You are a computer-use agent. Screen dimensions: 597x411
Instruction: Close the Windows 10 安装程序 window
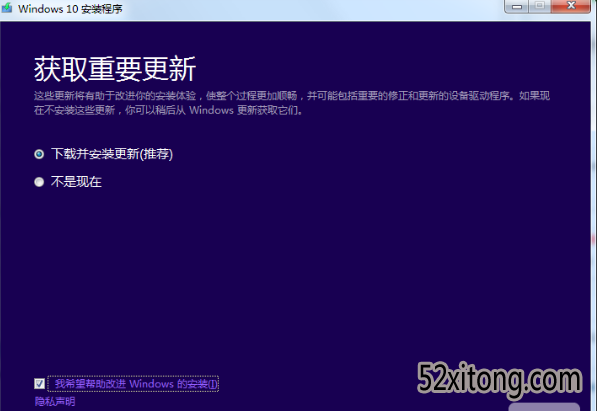click(x=571, y=6)
